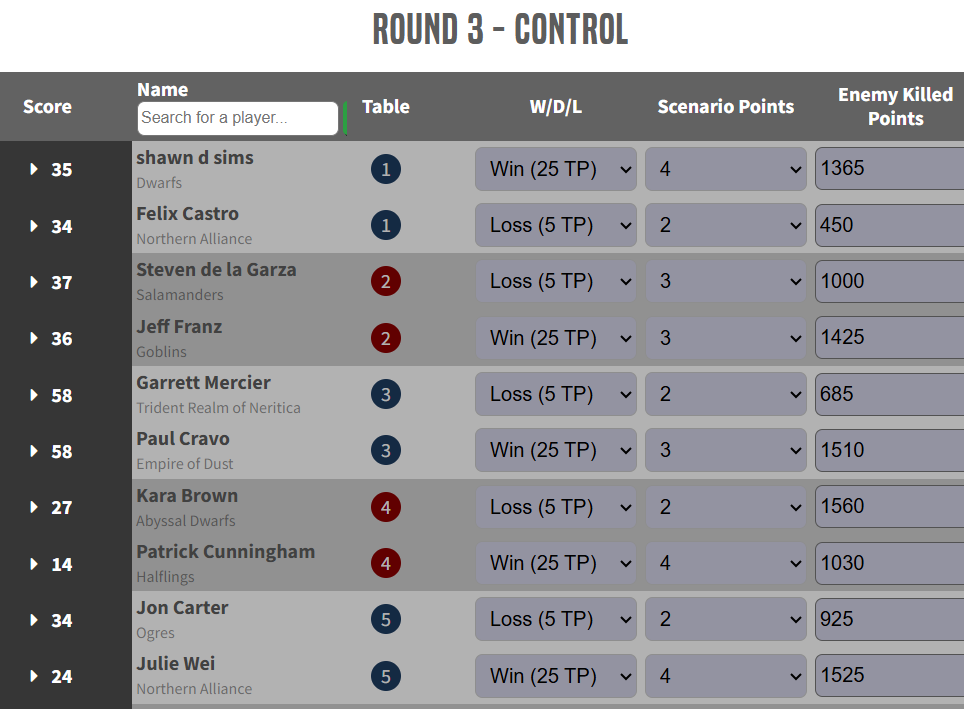Open Scenario Points dropdown for Jeff Franz
964x709 pixels.
[x=725, y=338]
